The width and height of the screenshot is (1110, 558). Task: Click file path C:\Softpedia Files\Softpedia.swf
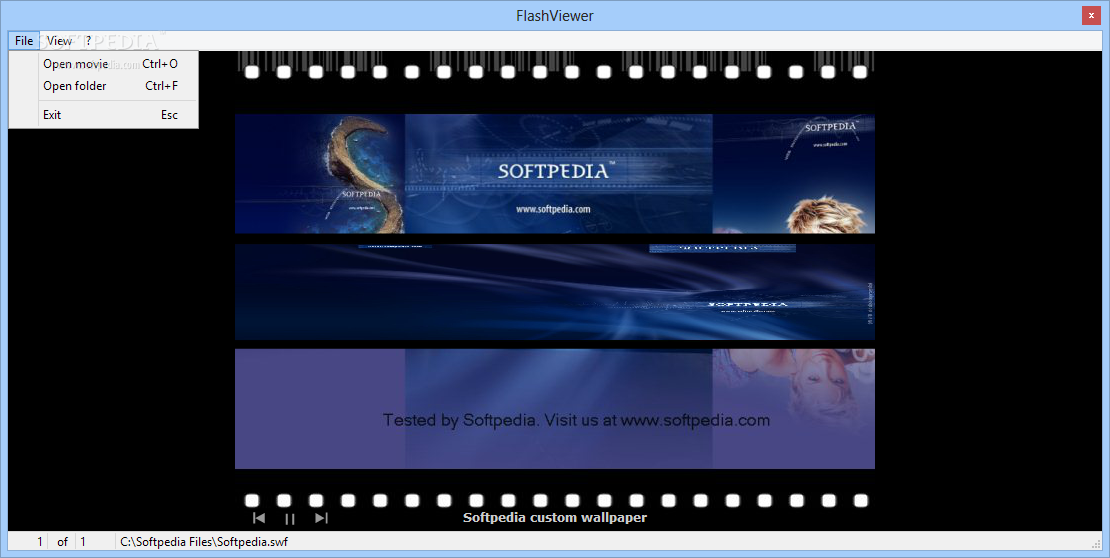204,542
